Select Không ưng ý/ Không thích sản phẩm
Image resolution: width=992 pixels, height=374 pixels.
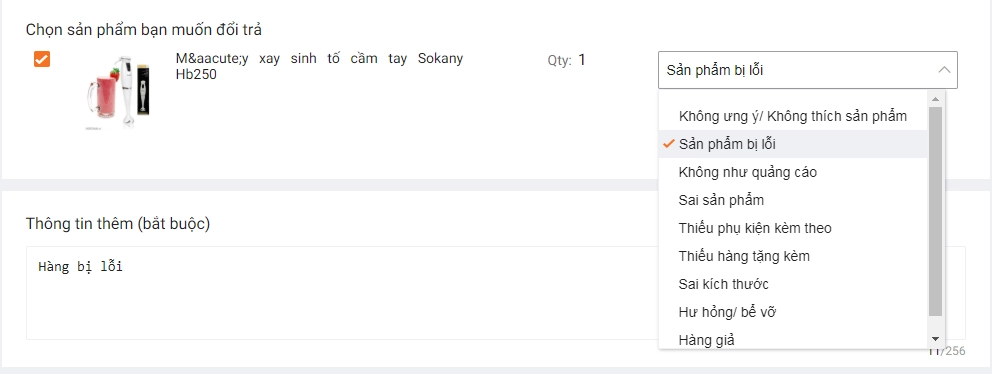point(793,116)
